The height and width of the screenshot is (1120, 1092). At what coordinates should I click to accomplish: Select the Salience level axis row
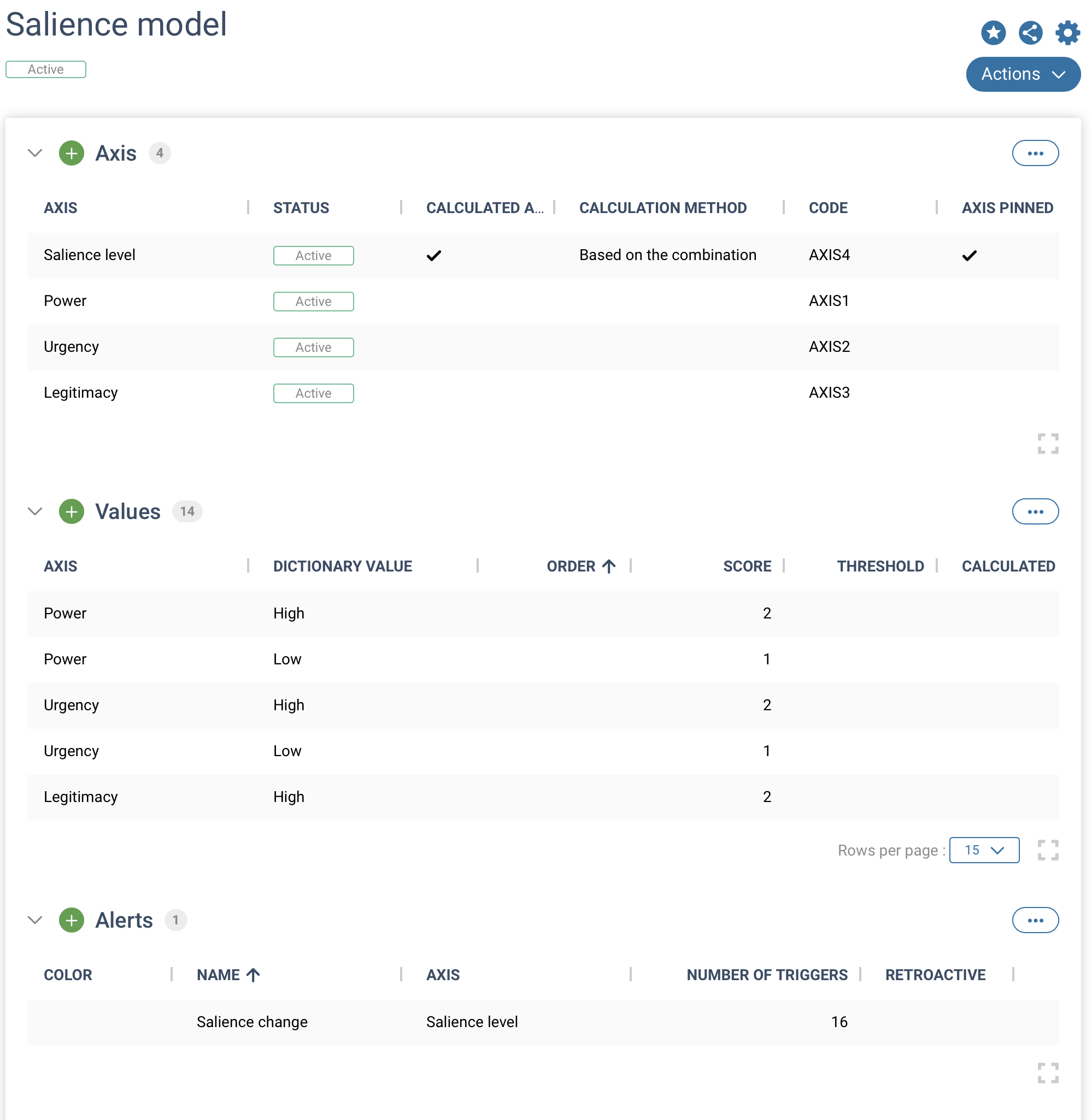[x=543, y=255]
